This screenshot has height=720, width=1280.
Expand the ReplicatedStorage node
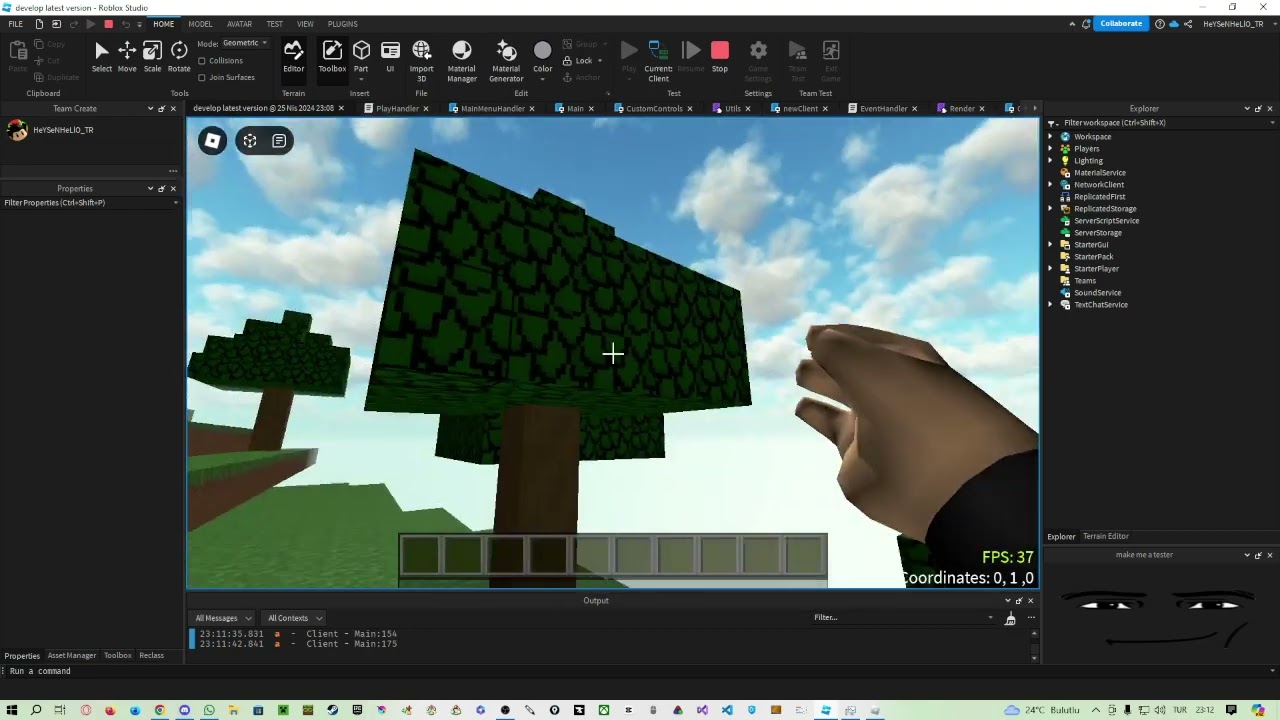(1051, 209)
